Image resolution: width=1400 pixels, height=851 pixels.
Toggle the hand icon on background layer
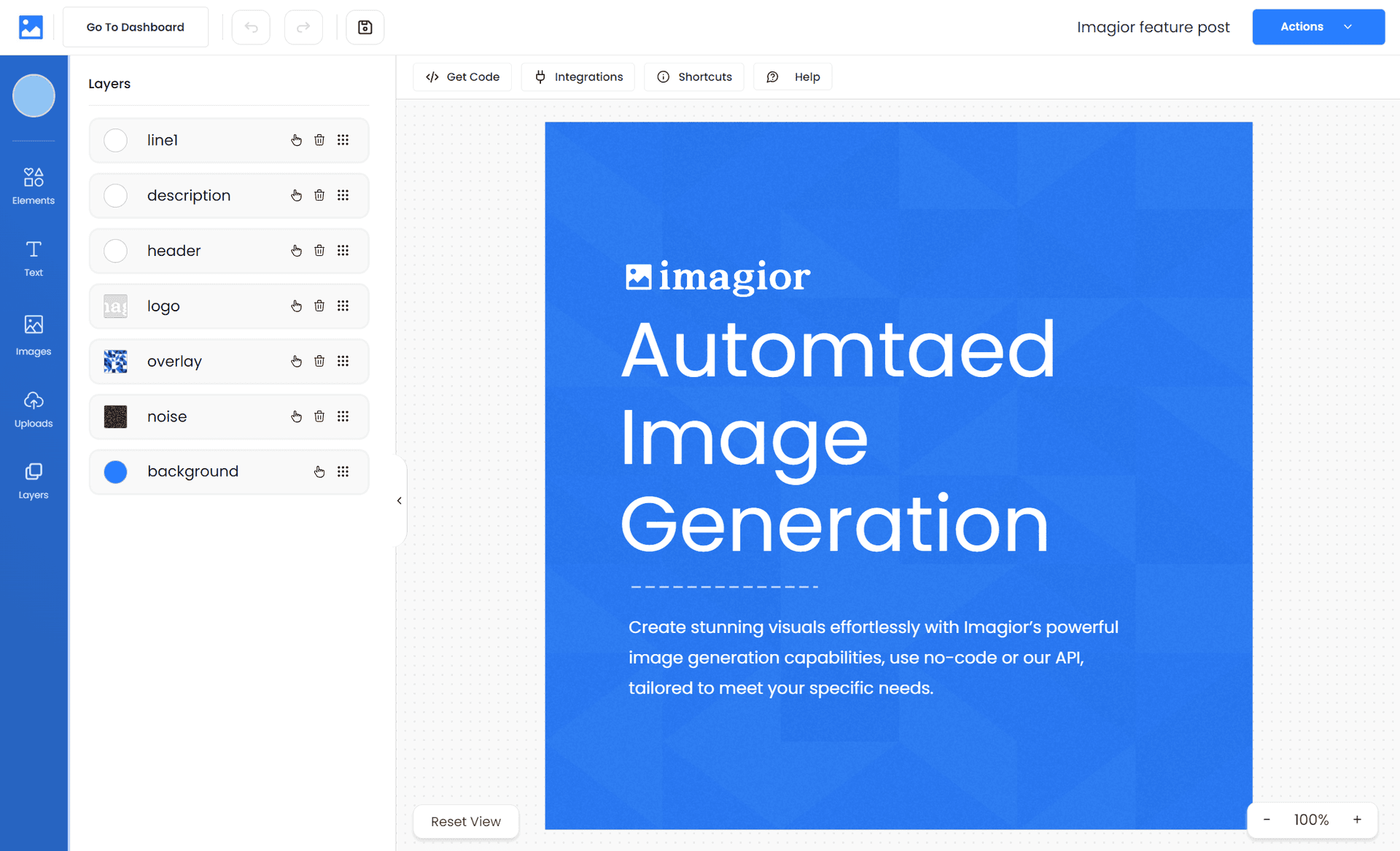319,472
